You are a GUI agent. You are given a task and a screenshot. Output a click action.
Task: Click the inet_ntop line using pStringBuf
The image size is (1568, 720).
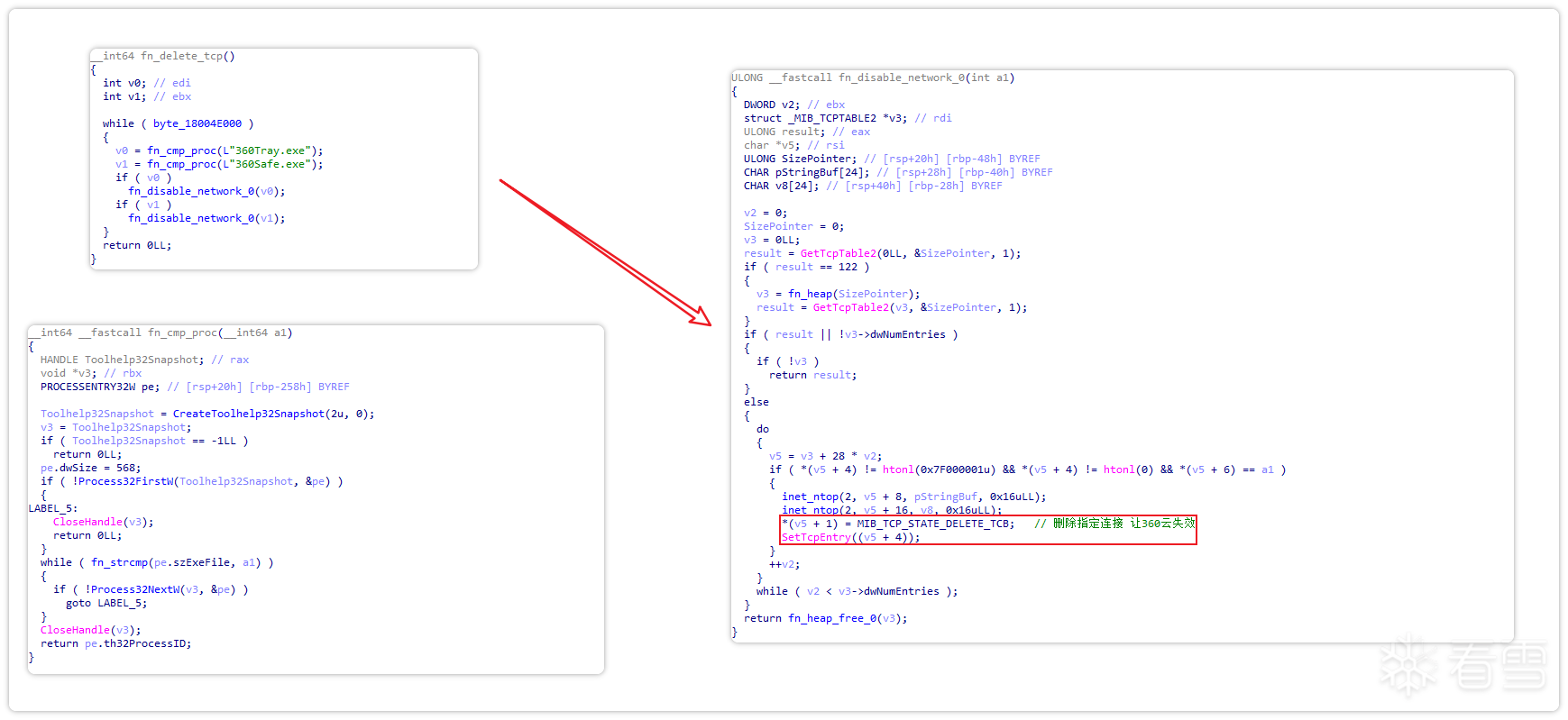click(x=914, y=497)
